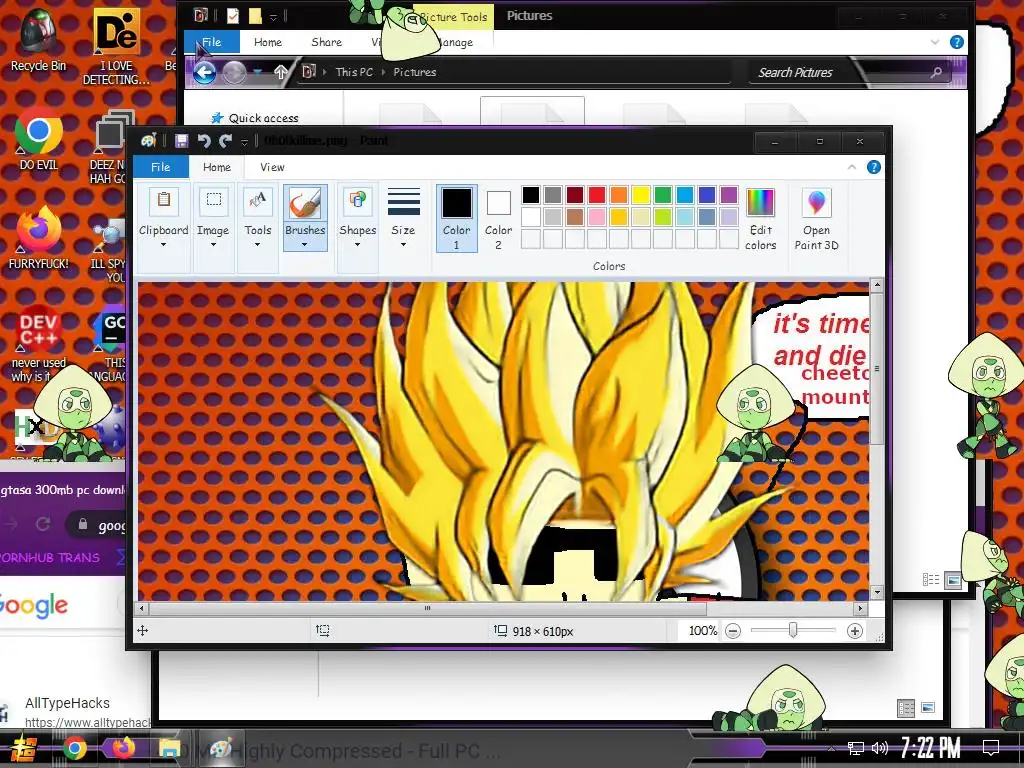Click Paint icon in the taskbar

click(x=221, y=748)
